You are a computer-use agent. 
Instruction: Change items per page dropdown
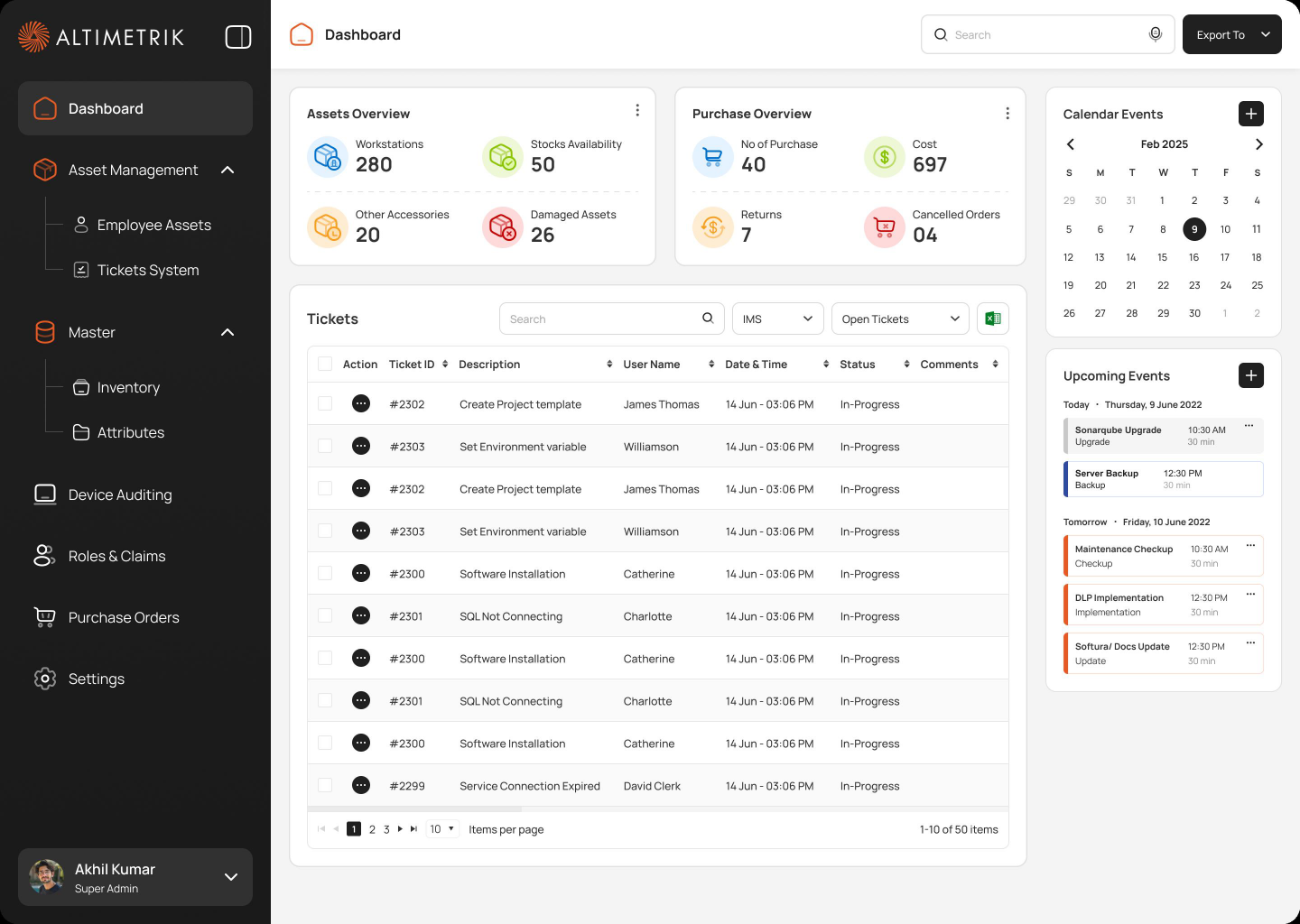click(x=442, y=828)
